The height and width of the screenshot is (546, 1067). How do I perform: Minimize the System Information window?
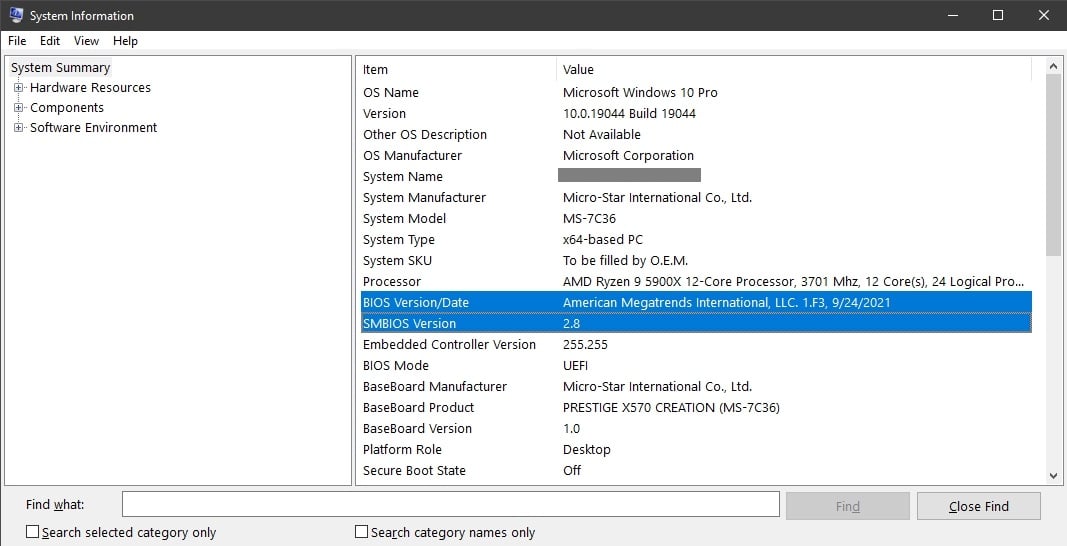(x=953, y=15)
